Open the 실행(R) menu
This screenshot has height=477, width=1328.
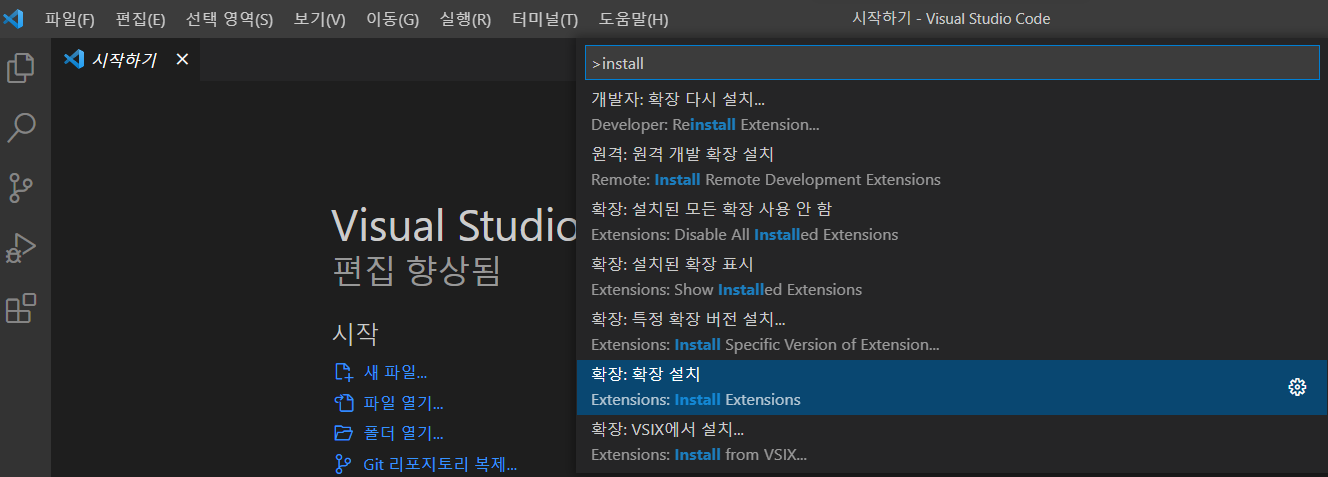click(x=465, y=19)
